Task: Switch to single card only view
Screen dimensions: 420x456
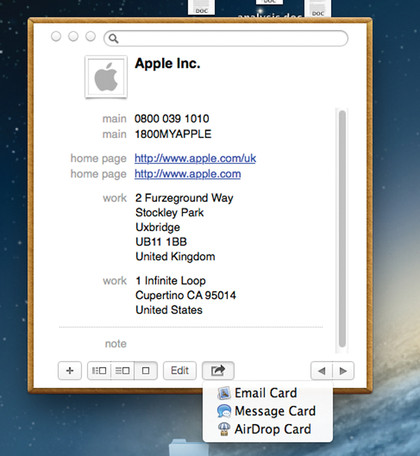Action: point(146,371)
